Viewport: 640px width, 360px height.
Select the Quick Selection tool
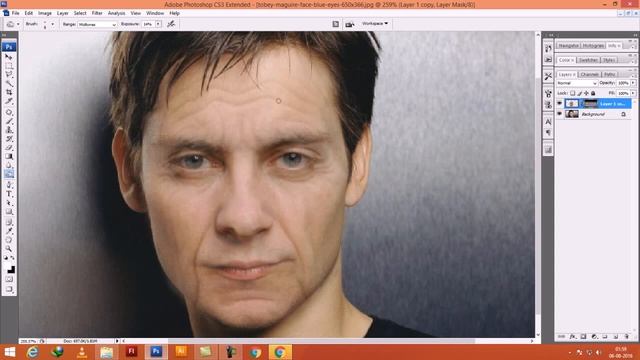tap(9, 83)
